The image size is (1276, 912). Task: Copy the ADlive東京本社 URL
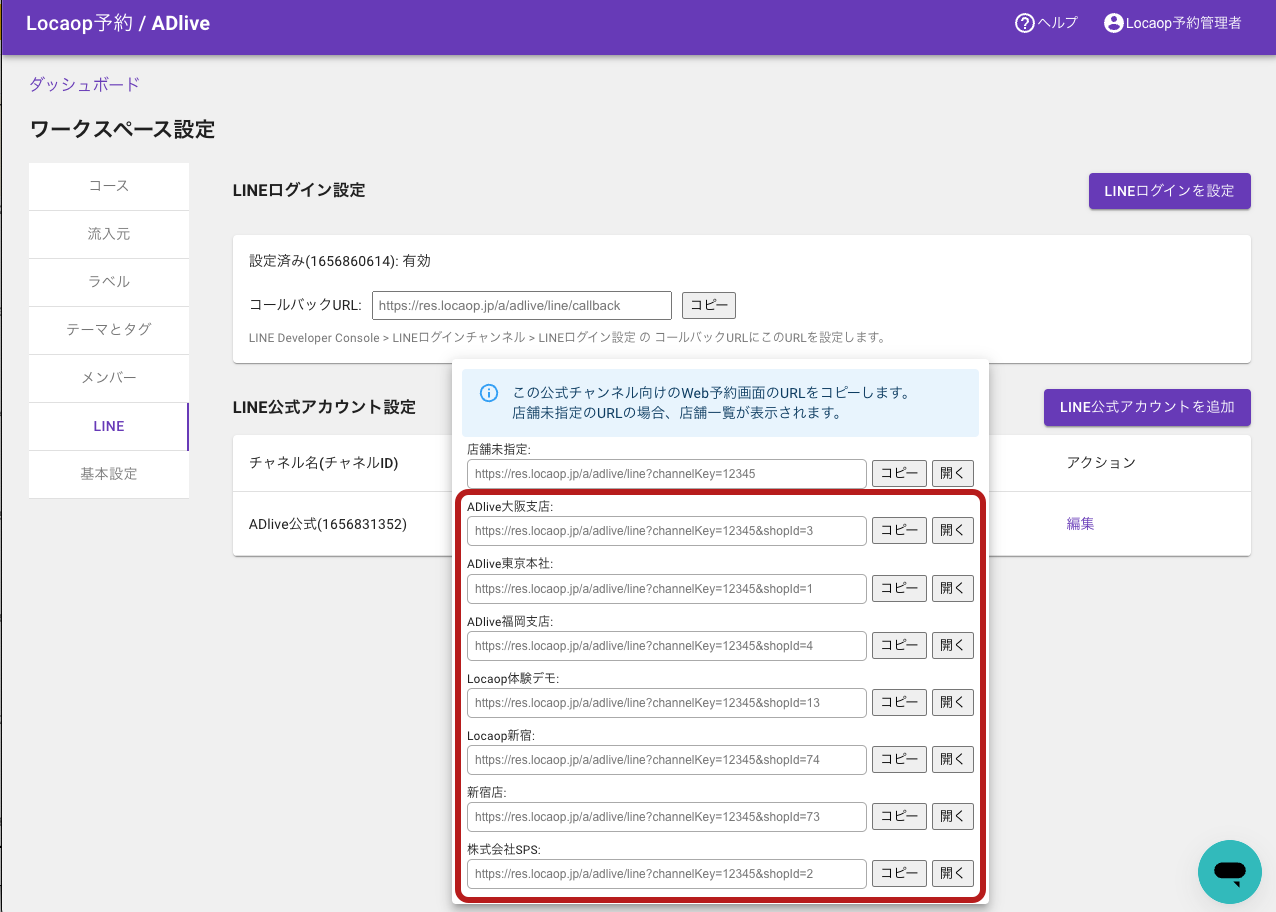point(899,589)
